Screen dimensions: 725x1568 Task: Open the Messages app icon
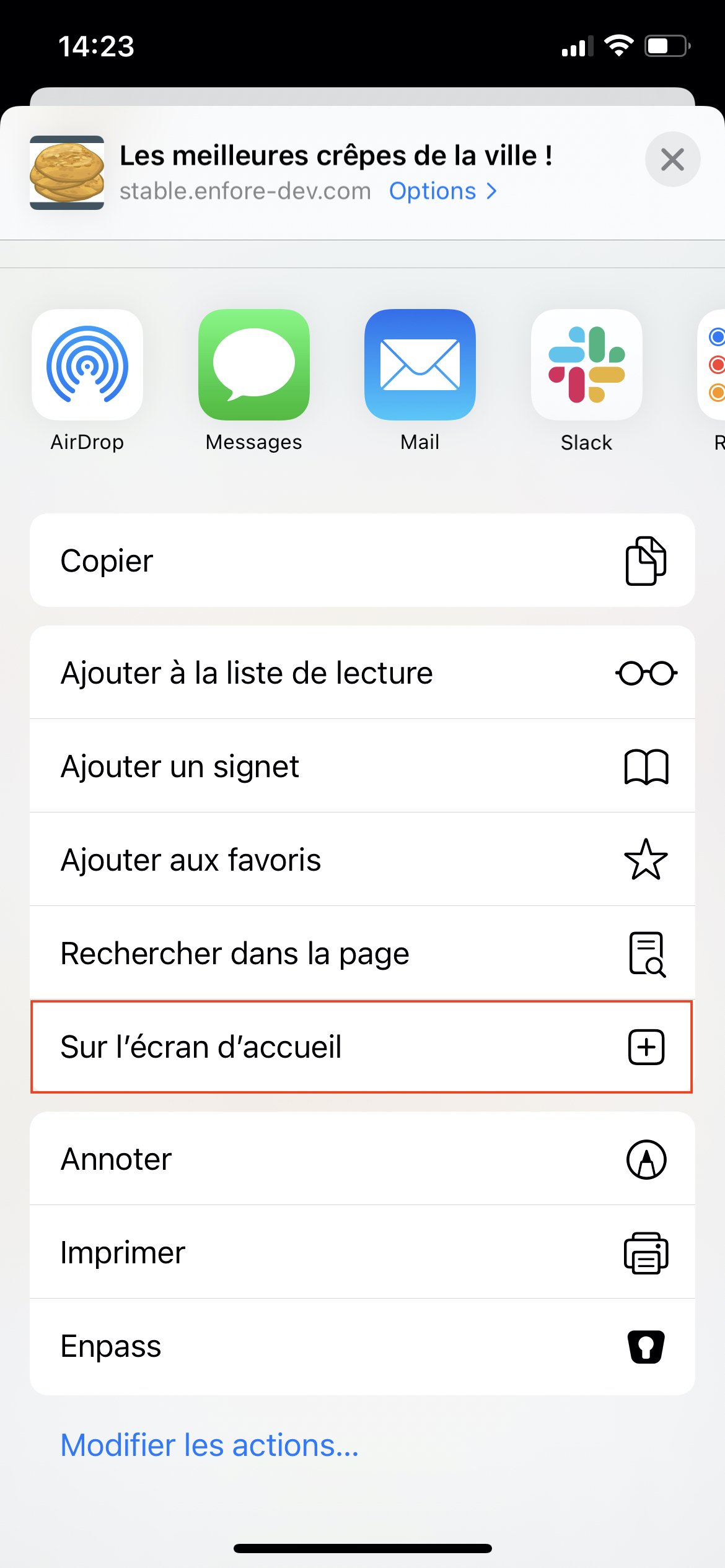[254, 365]
